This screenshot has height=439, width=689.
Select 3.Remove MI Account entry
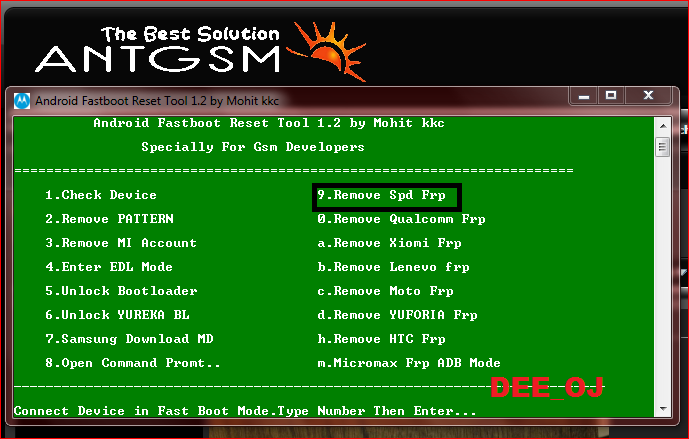120,243
